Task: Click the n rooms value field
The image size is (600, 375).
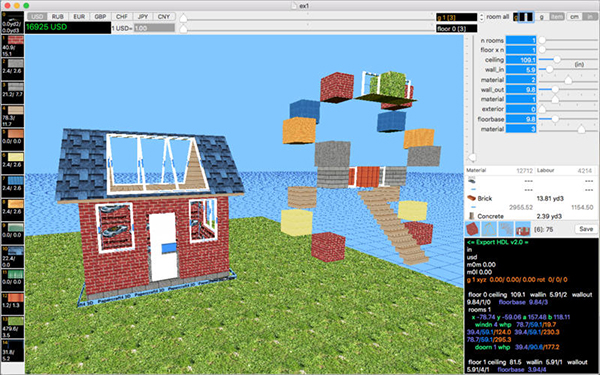Action: click(521, 40)
